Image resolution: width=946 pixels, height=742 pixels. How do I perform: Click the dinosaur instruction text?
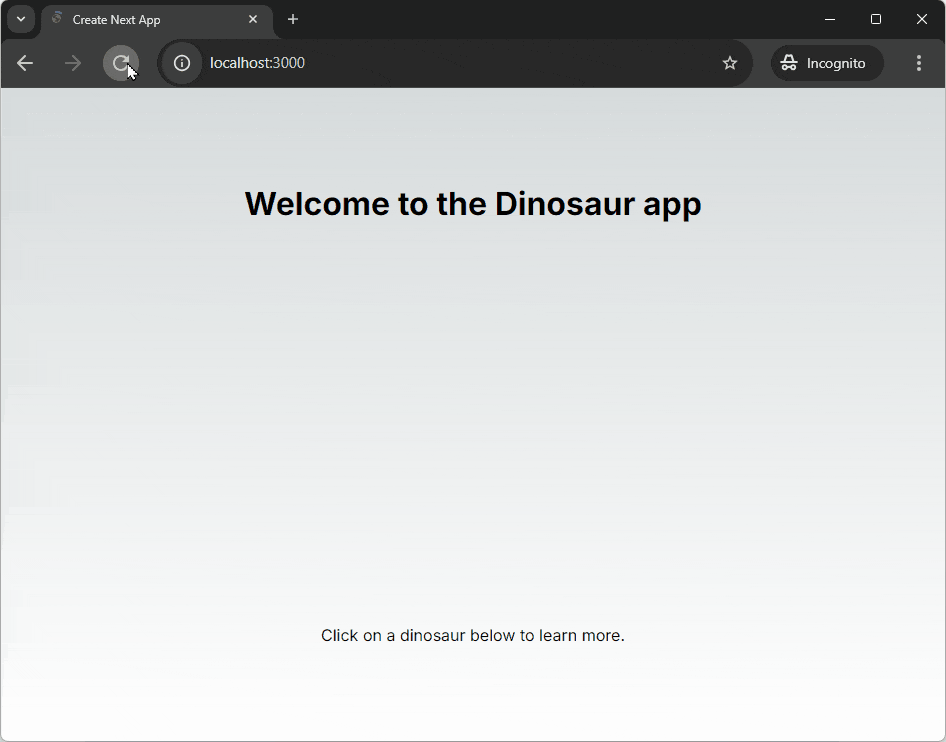(473, 635)
